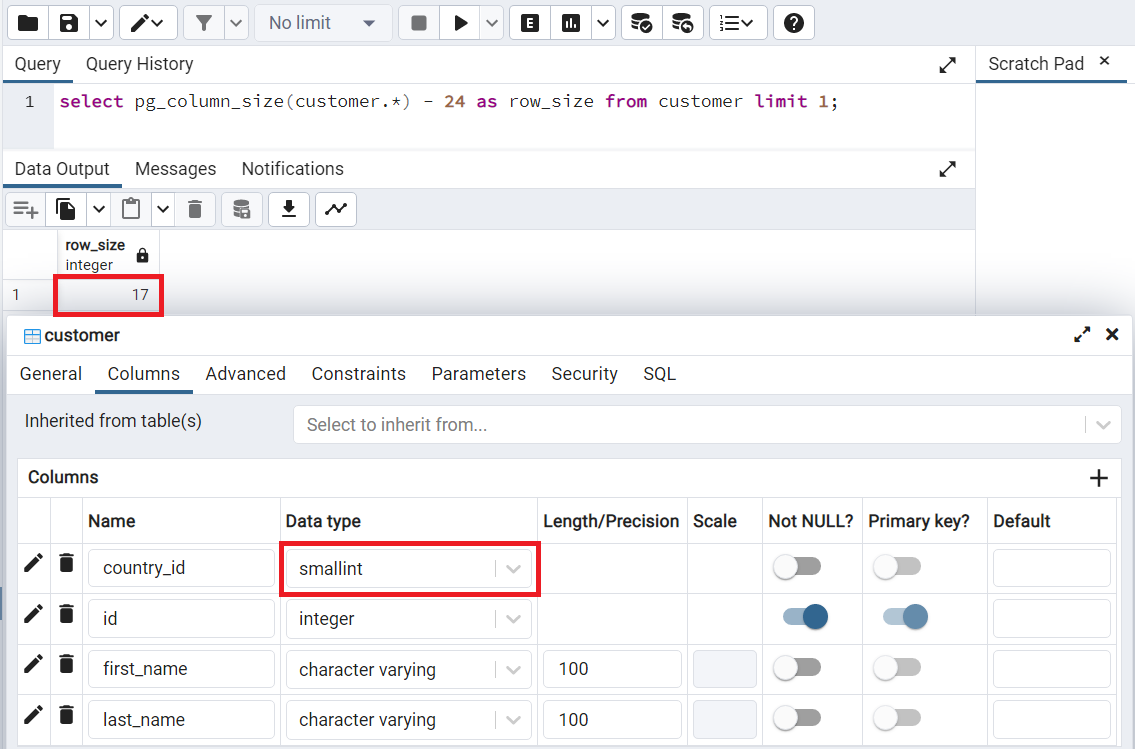Click the Filter rows funnel icon
This screenshot has height=749, width=1135.
[204, 23]
